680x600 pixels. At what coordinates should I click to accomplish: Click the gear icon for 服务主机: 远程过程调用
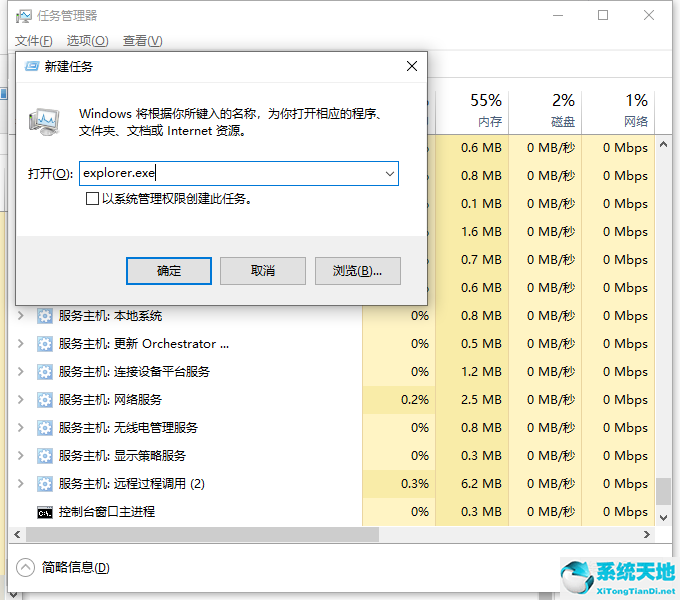point(45,484)
